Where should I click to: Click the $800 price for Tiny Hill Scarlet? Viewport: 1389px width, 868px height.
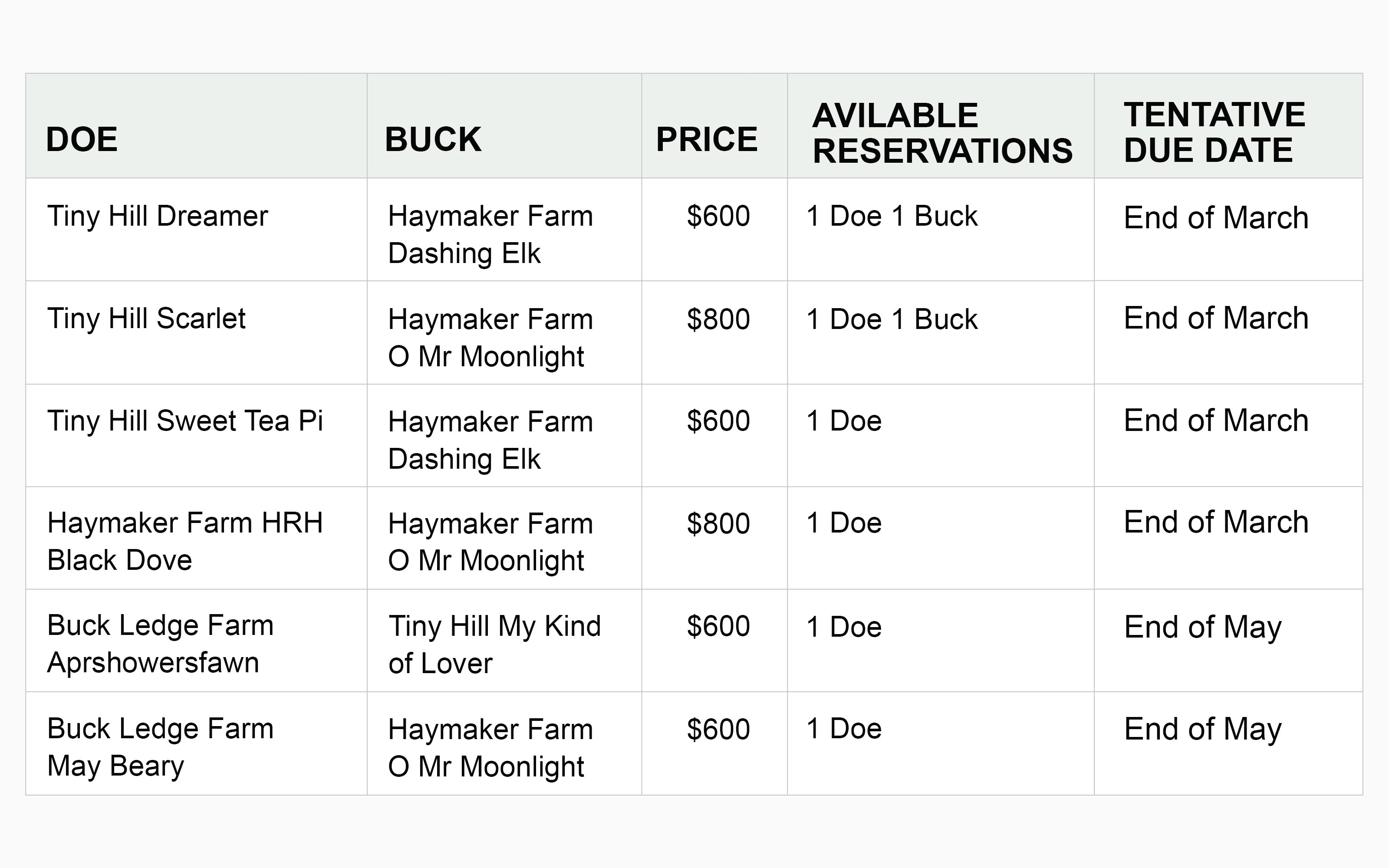click(x=718, y=319)
